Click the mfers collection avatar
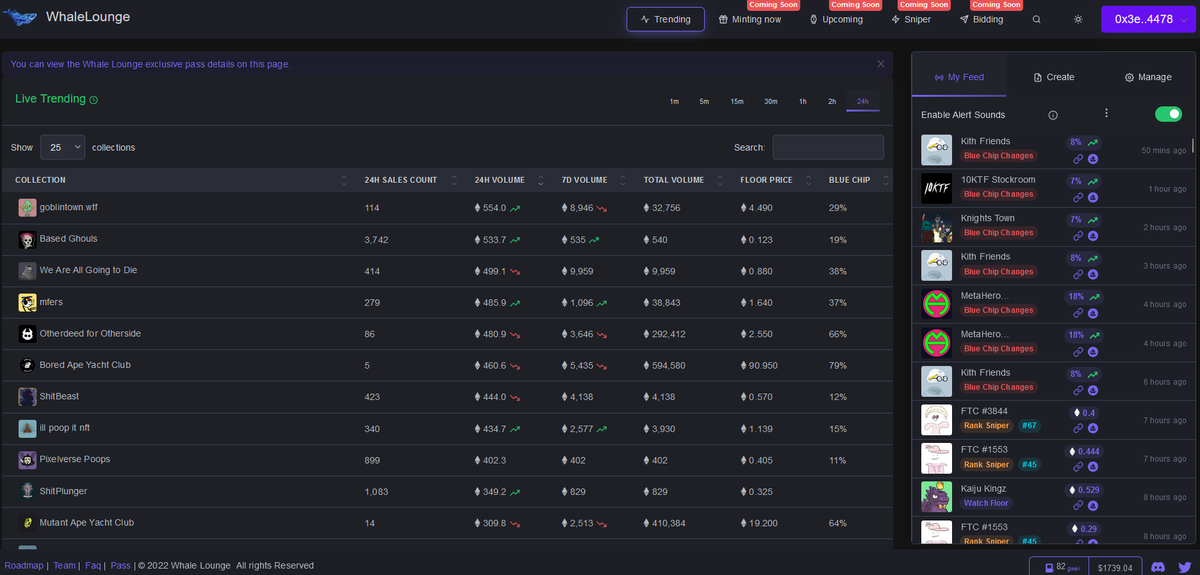 coord(27,302)
